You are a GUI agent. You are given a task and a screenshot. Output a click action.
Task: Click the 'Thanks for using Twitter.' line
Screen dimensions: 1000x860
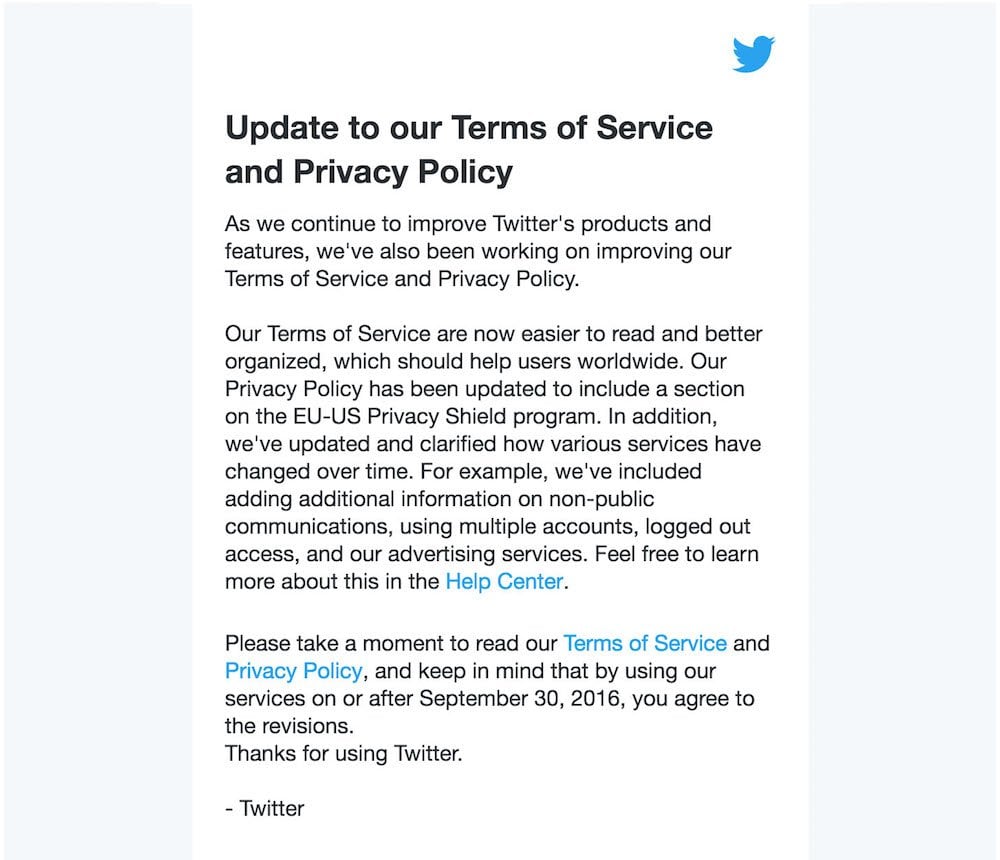343,753
